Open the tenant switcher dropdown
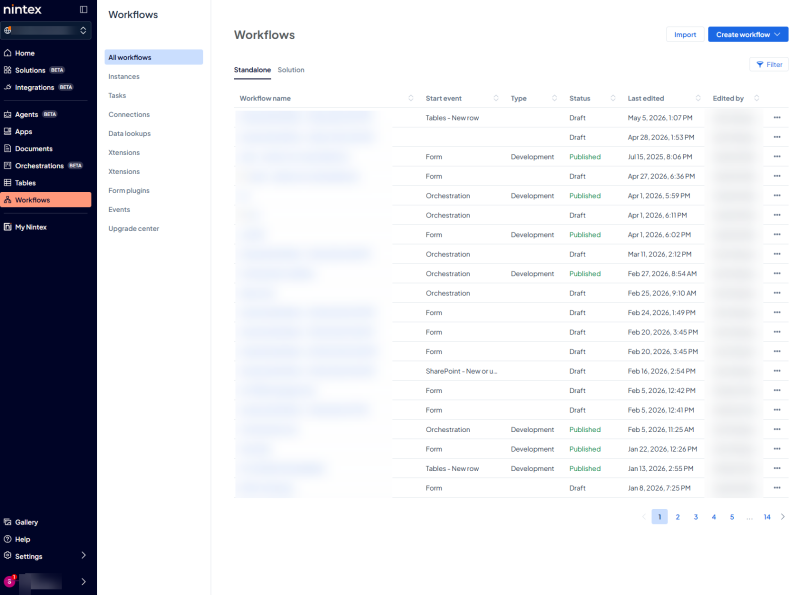The width and height of the screenshot is (800, 595). pos(46,31)
